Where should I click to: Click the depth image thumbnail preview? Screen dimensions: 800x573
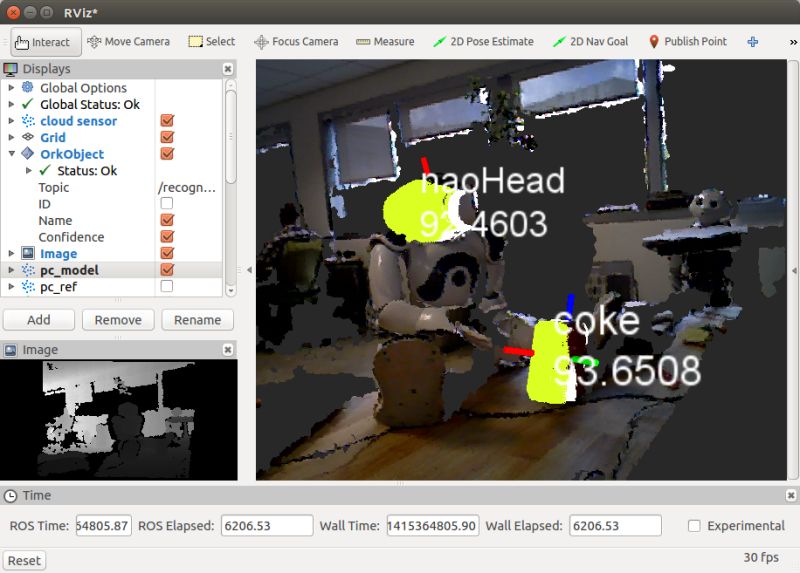[118, 420]
